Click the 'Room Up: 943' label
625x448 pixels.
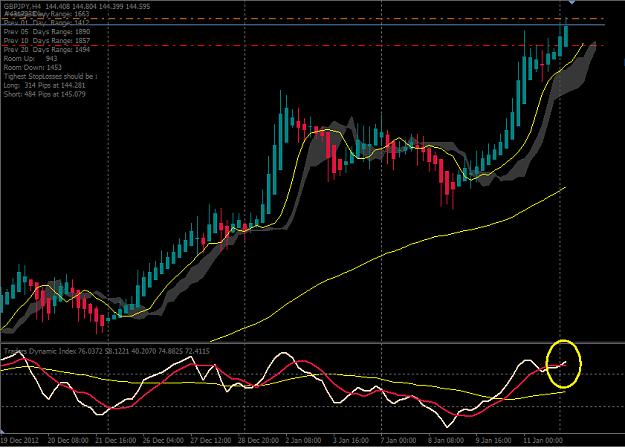pyautogui.click(x=30, y=59)
